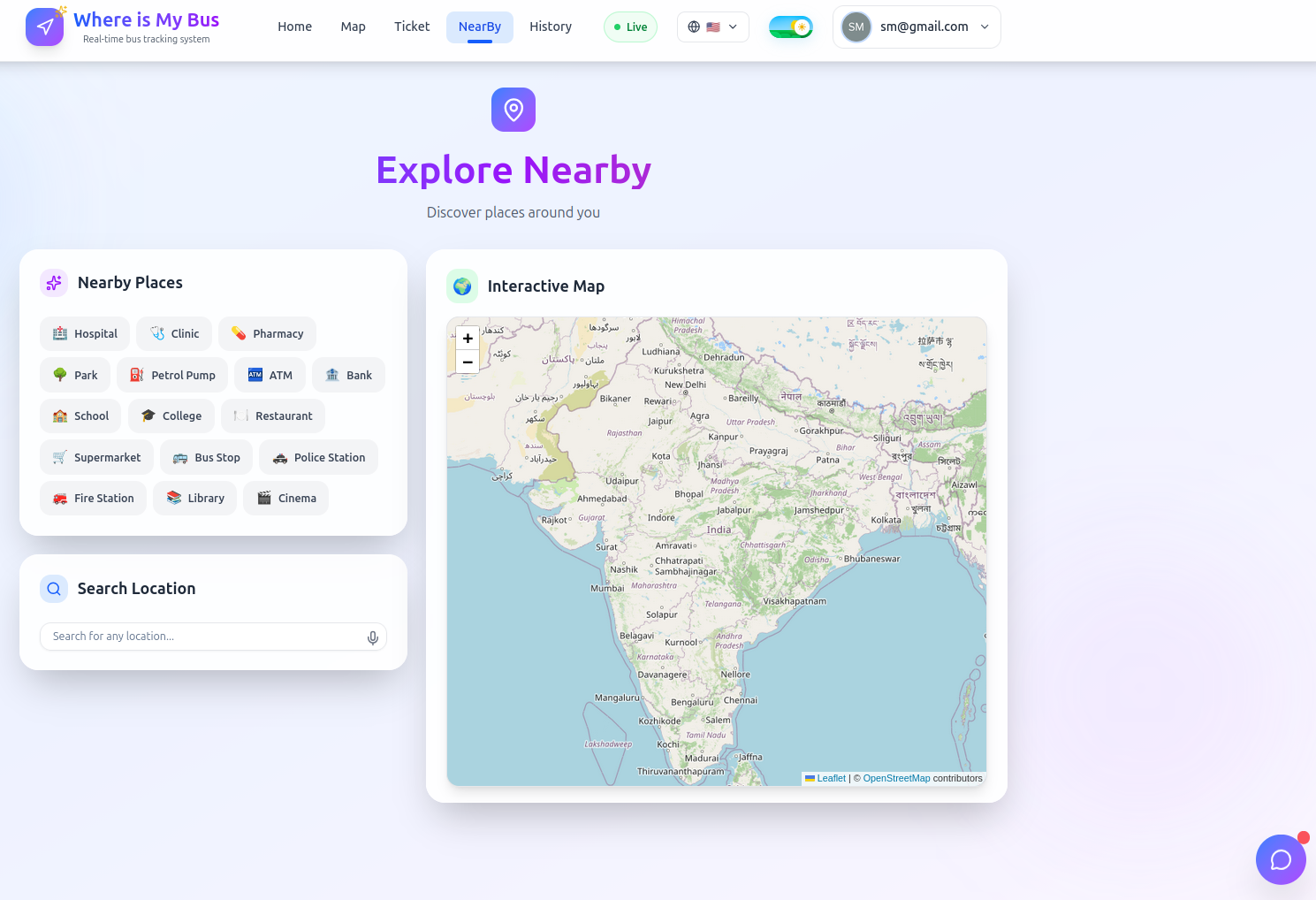Select the Hospital category chip
This screenshot has height=900, width=1316.
click(85, 334)
